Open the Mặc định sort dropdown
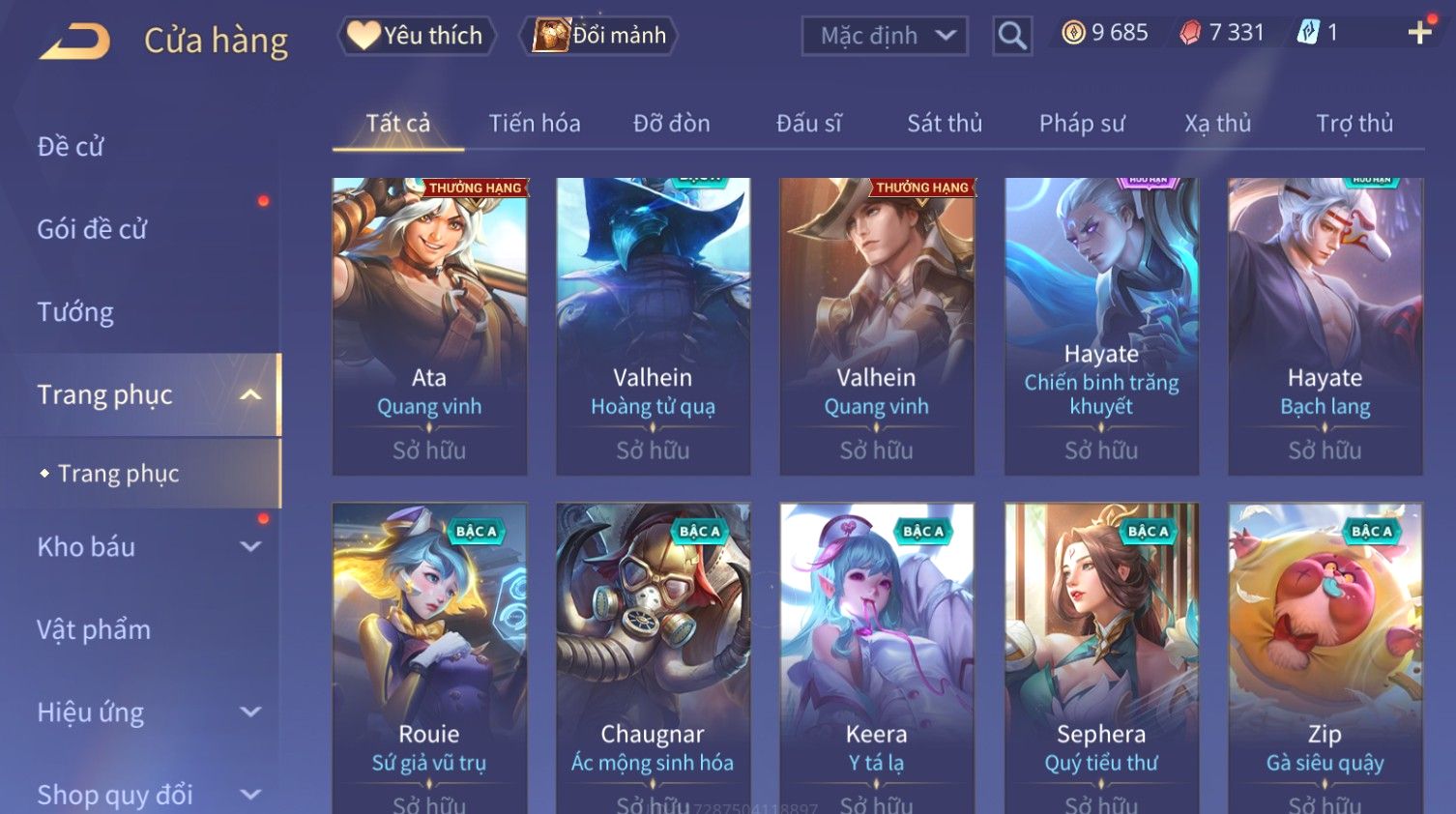 [x=885, y=36]
